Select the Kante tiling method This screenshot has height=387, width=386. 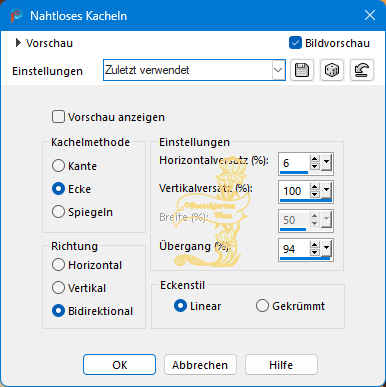(58, 166)
